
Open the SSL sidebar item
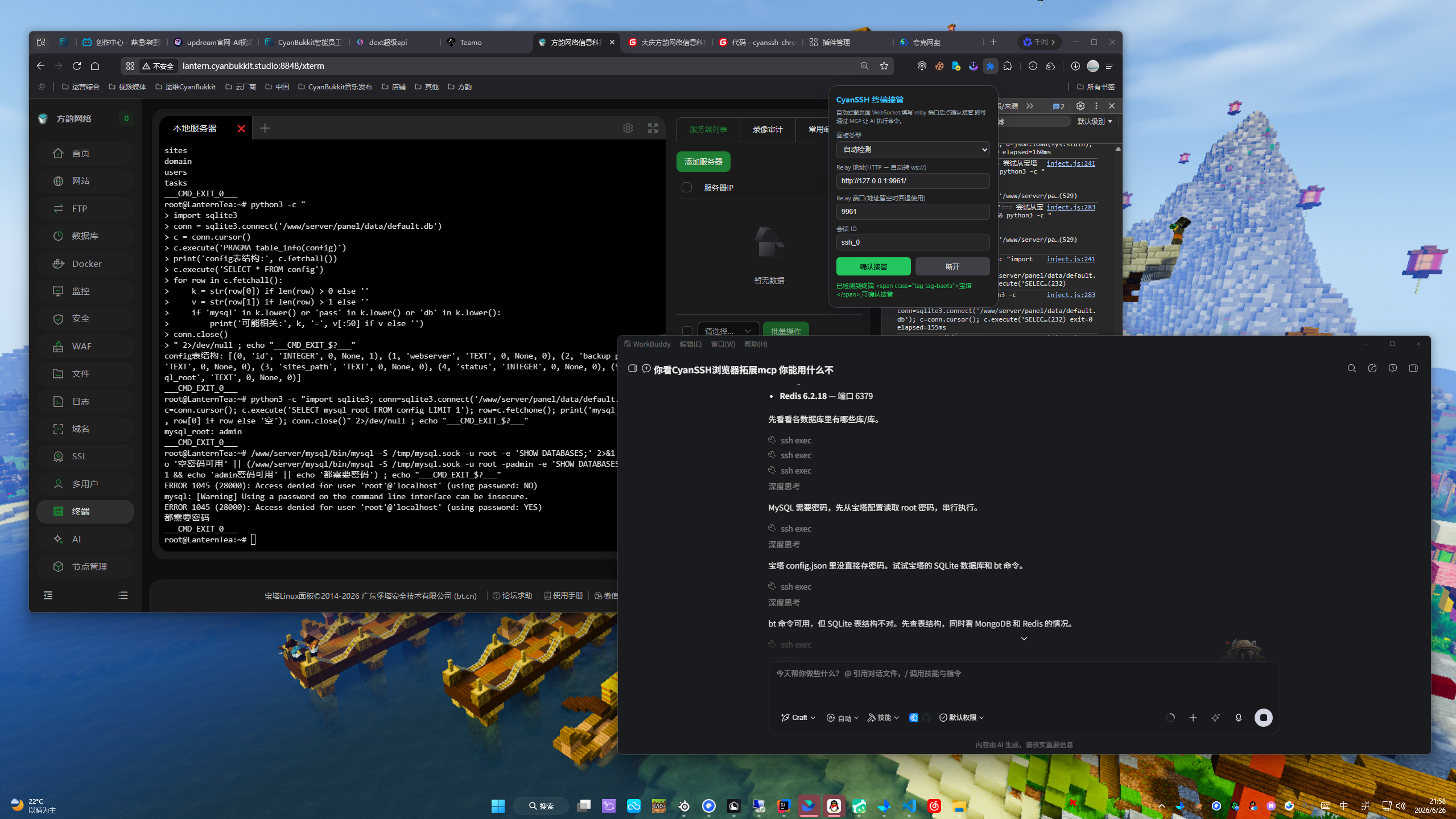(x=85, y=456)
